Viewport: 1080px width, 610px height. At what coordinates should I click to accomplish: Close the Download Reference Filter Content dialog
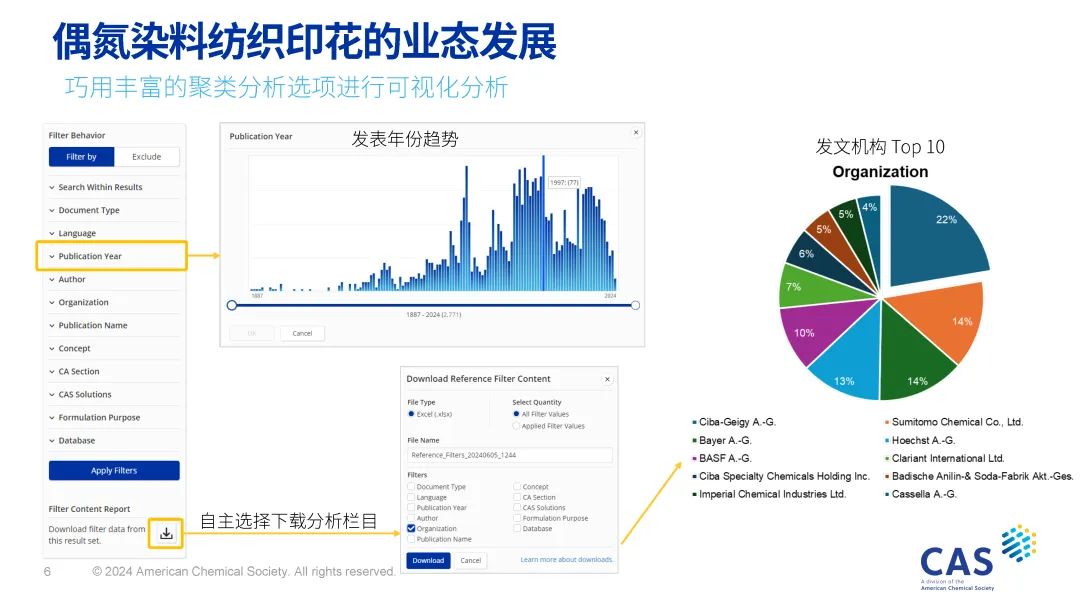(x=608, y=379)
